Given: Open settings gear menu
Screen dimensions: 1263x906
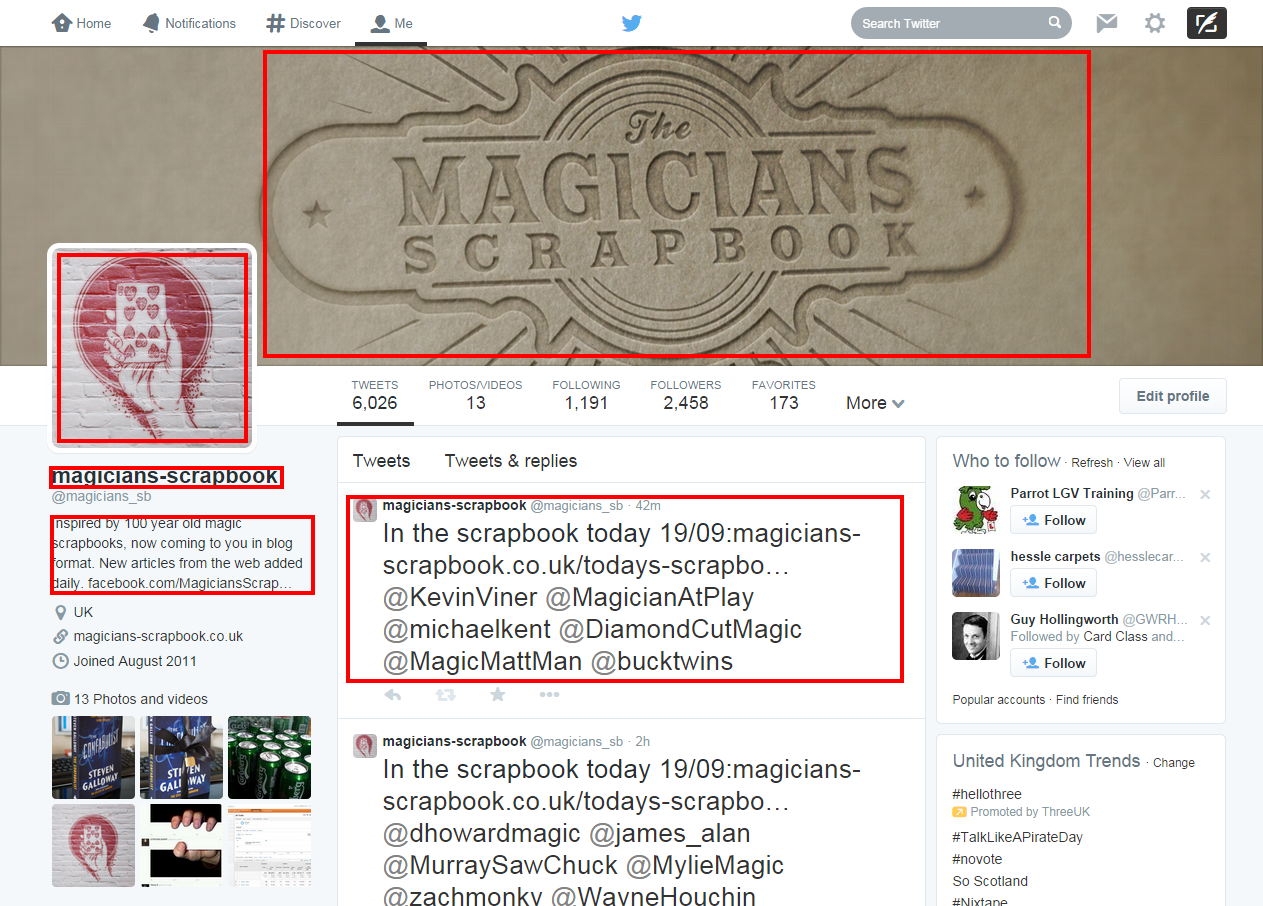Looking at the screenshot, I should tap(1155, 23).
